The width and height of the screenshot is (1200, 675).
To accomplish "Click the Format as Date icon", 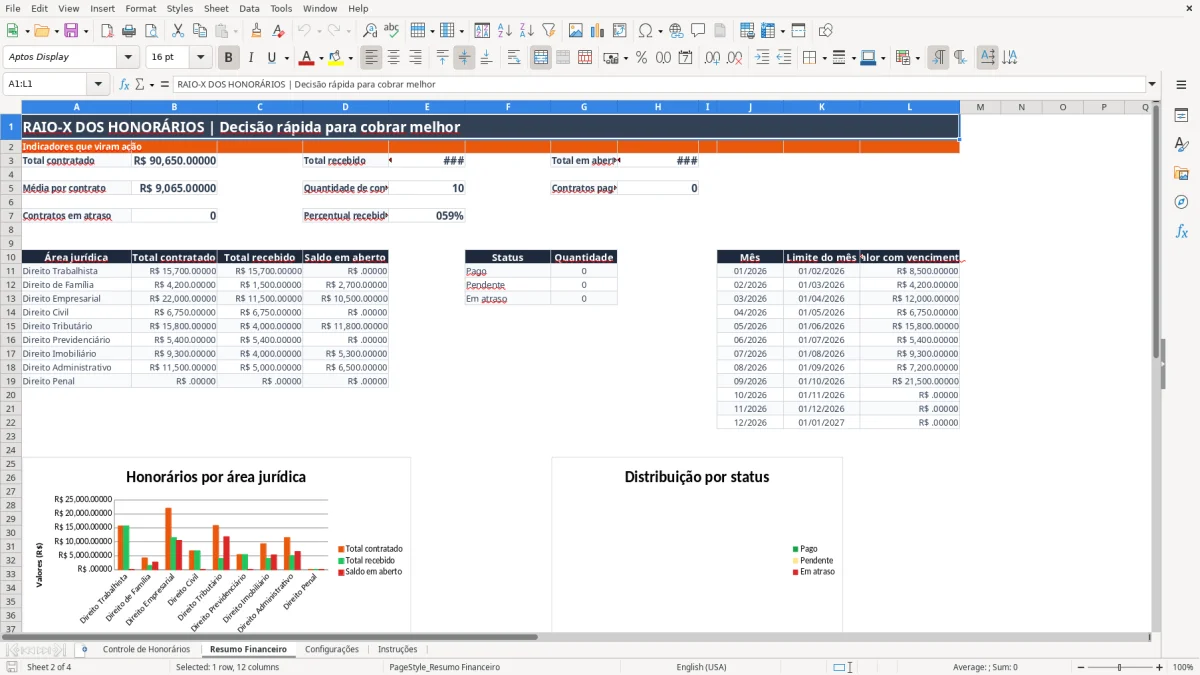I will [x=685, y=57].
